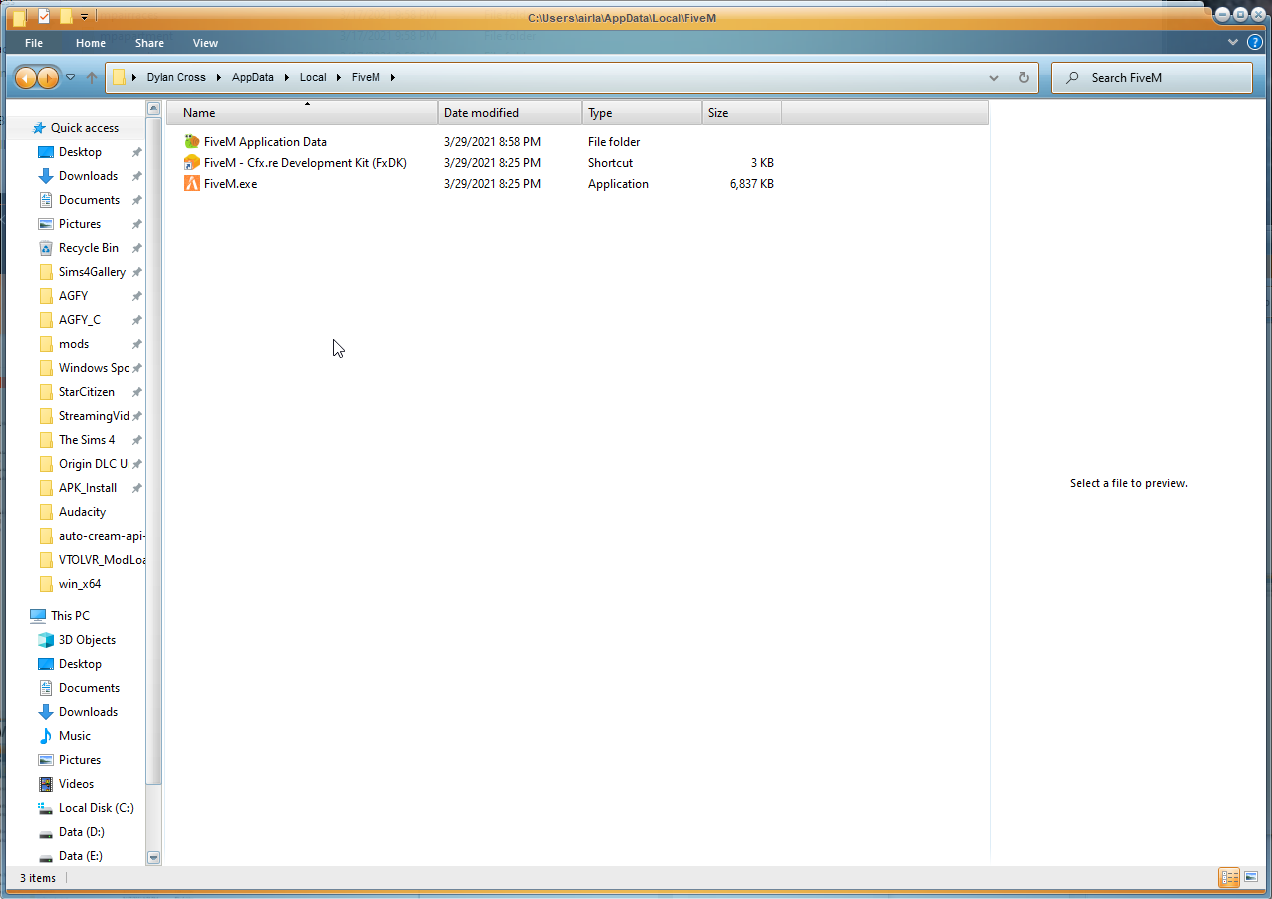
Task: Refresh the FiveM folder view
Action: [1023, 77]
